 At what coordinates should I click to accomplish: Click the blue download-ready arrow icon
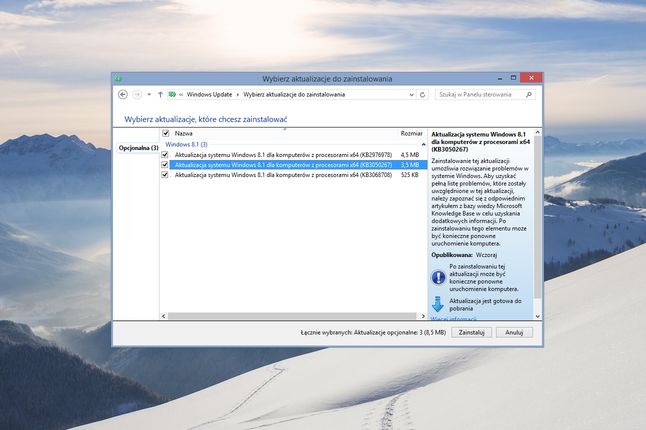[x=438, y=304]
